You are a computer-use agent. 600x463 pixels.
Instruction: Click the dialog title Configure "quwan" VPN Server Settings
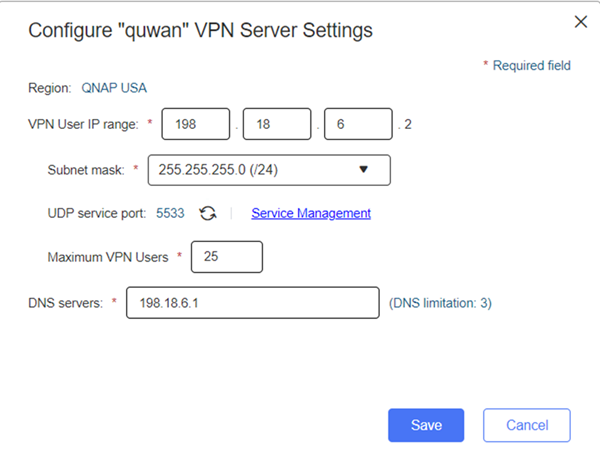[x=201, y=30]
